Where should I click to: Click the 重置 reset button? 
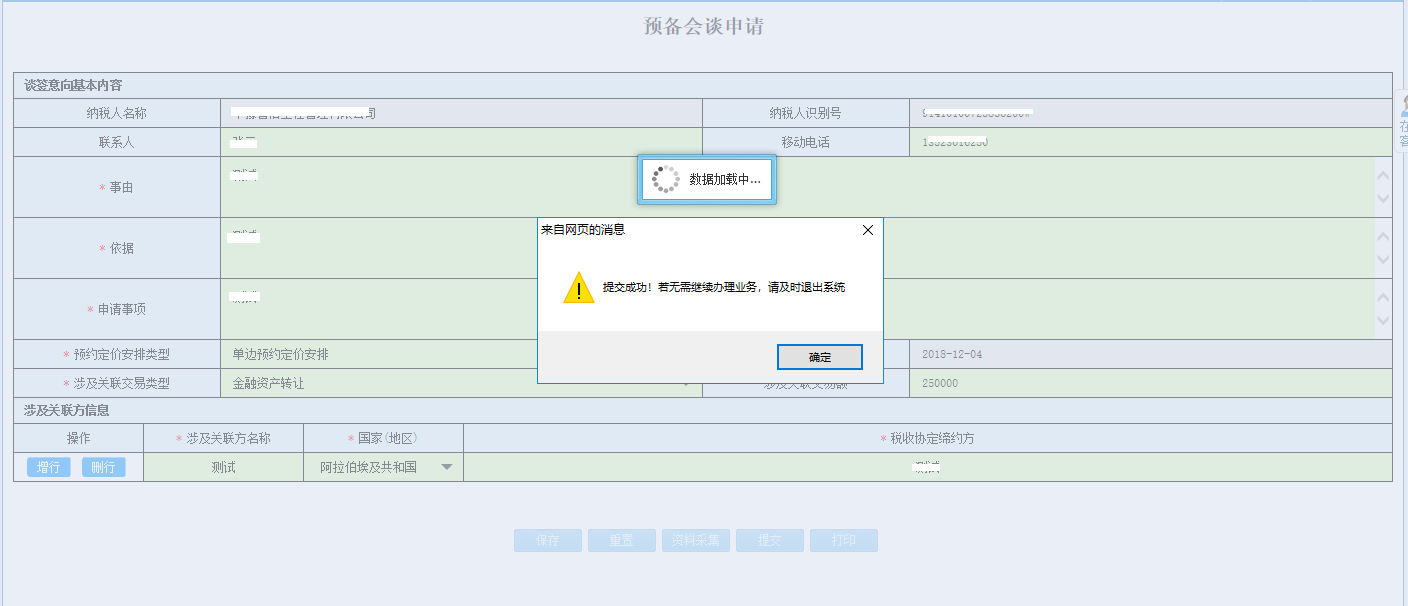pos(621,540)
